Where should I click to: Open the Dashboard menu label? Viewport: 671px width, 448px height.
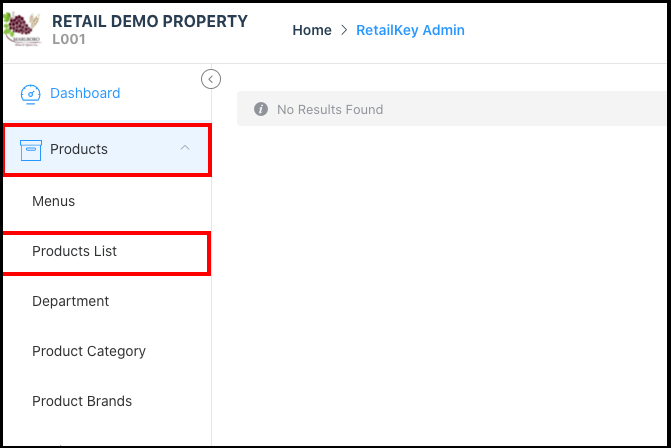coord(85,94)
